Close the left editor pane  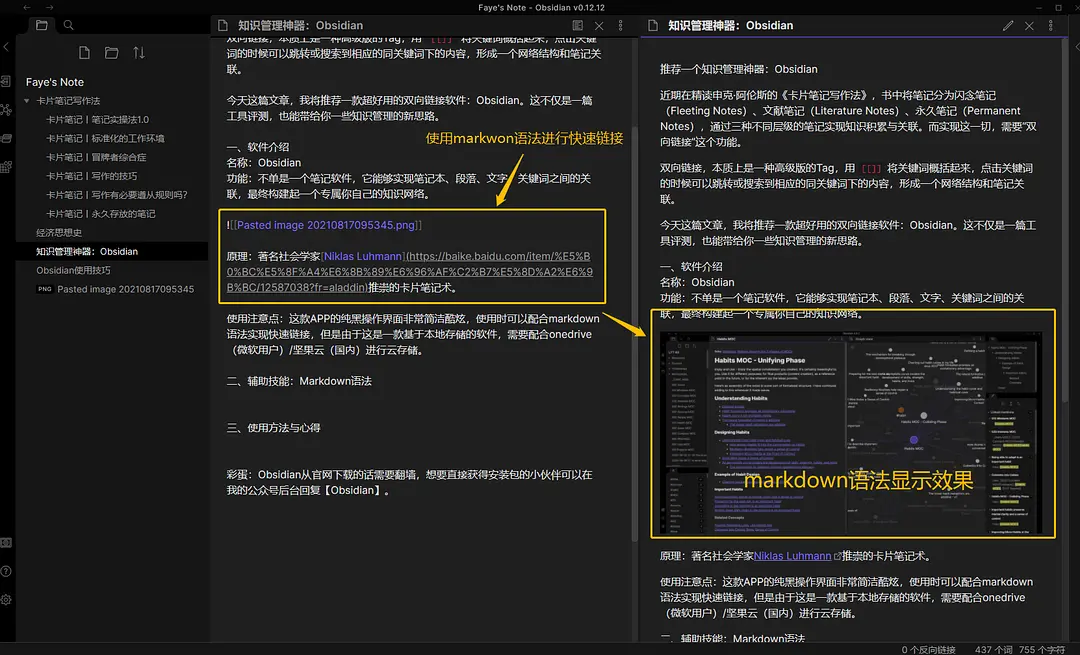click(x=599, y=25)
